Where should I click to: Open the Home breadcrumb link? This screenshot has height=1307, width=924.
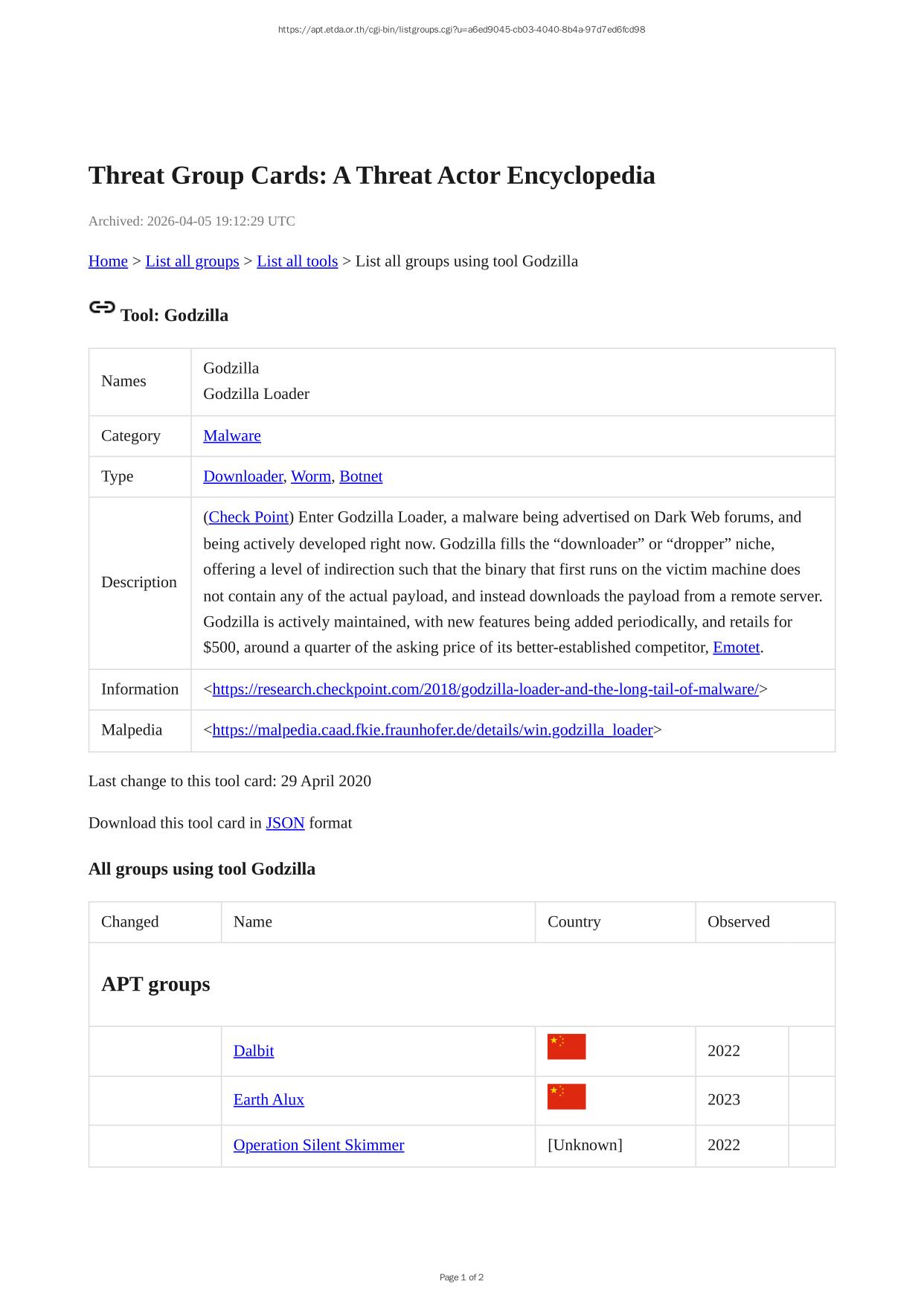(x=108, y=261)
